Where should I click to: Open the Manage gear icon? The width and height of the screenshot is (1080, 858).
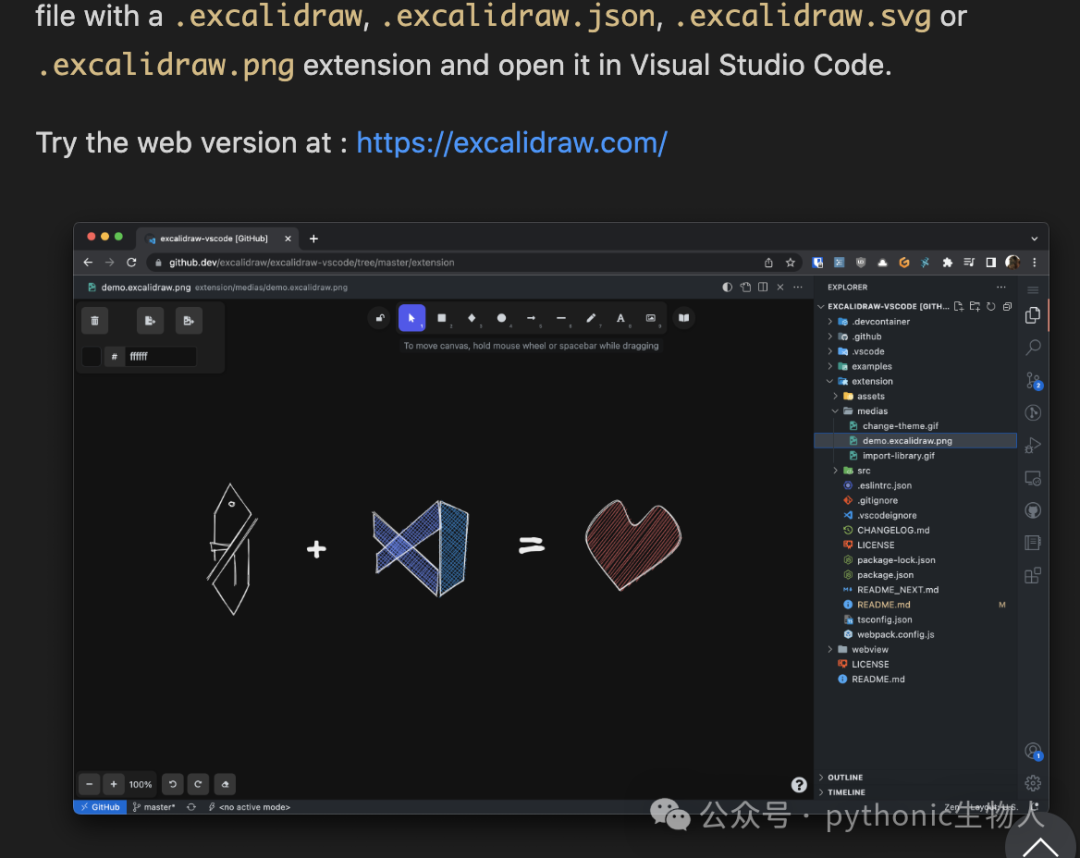pos(1033,783)
